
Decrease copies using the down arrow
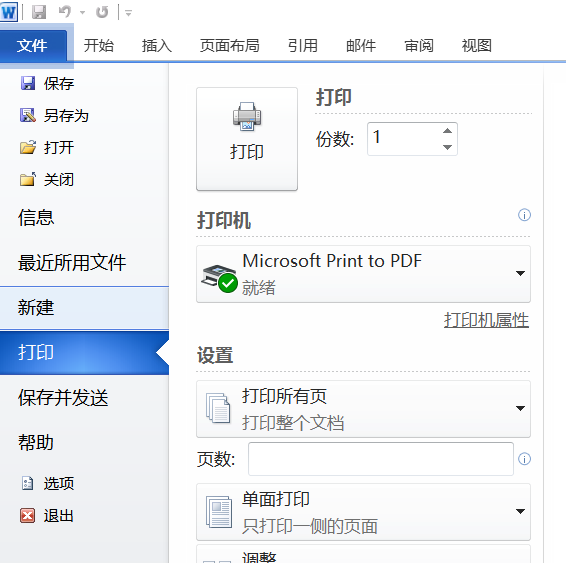[x=448, y=147]
